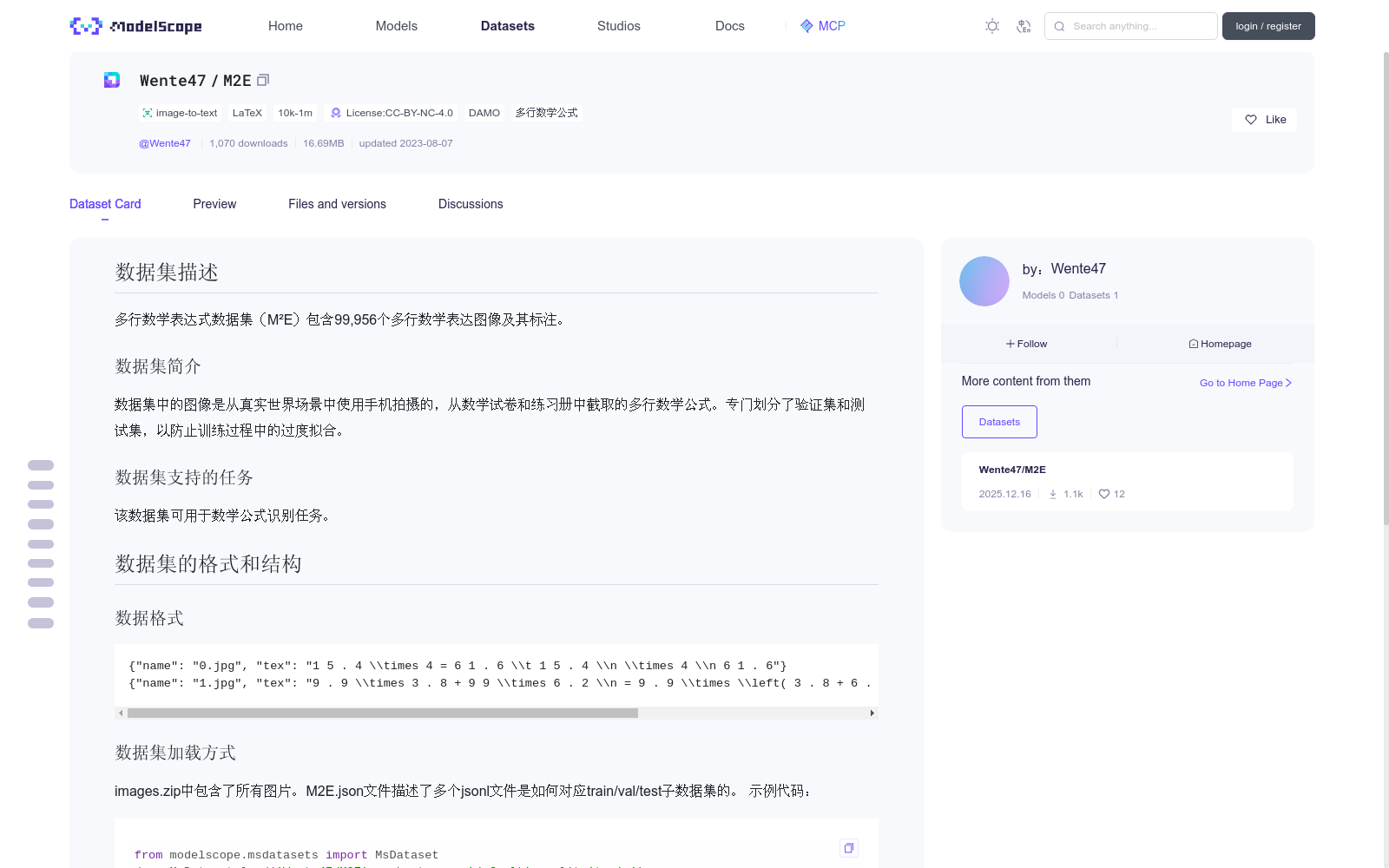The height and width of the screenshot is (868, 1389).
Task: Click the 16.69MB size text
Action: pyautogui.click(x=323, y=143)
